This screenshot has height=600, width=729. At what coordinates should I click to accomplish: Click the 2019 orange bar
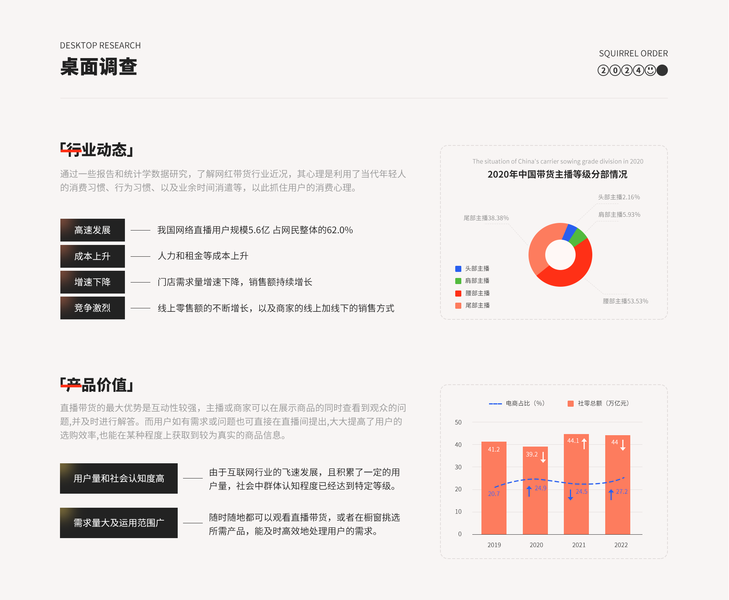pyautogui.click(x=494, y=488)
